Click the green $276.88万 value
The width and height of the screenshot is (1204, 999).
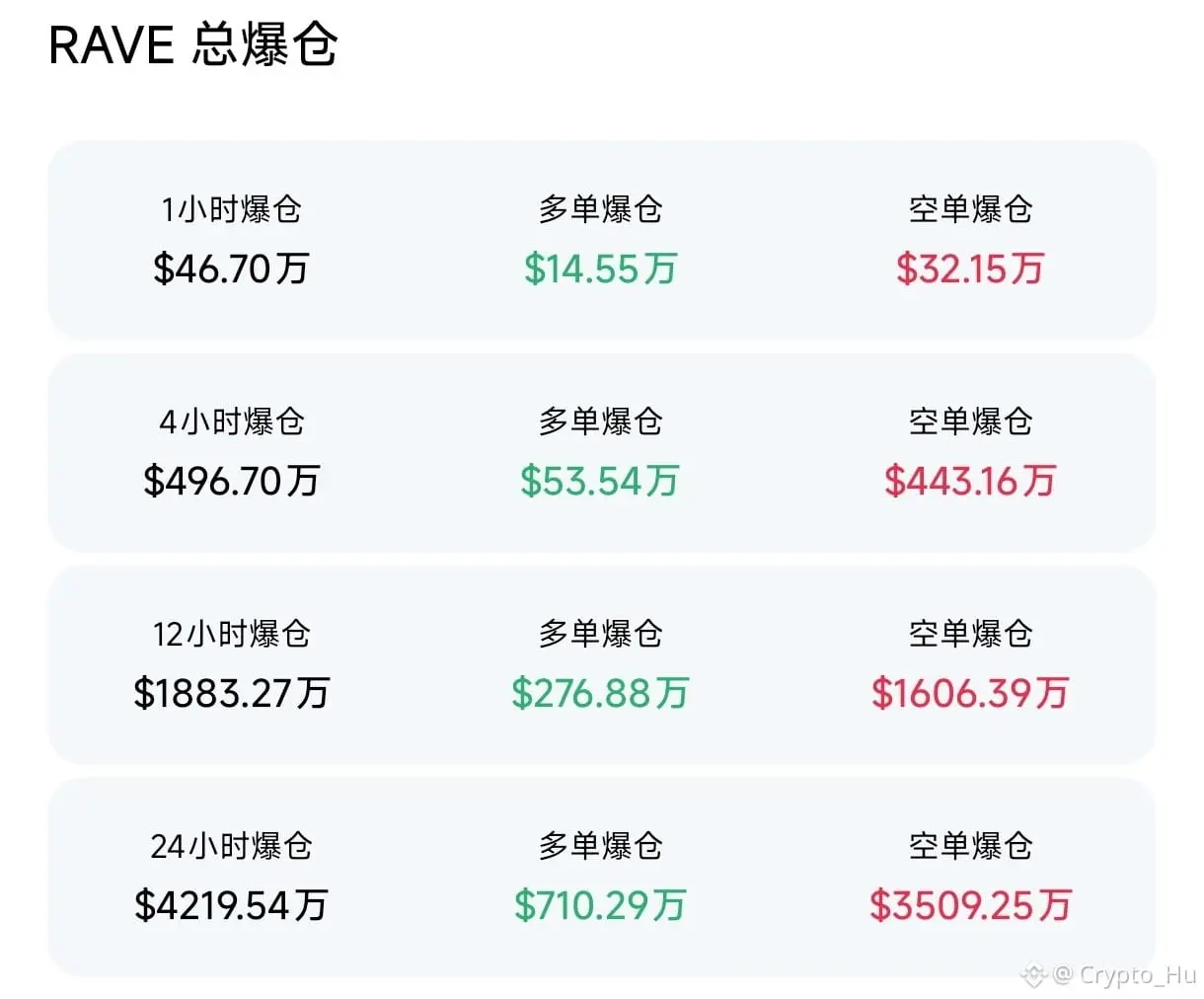(x=600, y=693)
